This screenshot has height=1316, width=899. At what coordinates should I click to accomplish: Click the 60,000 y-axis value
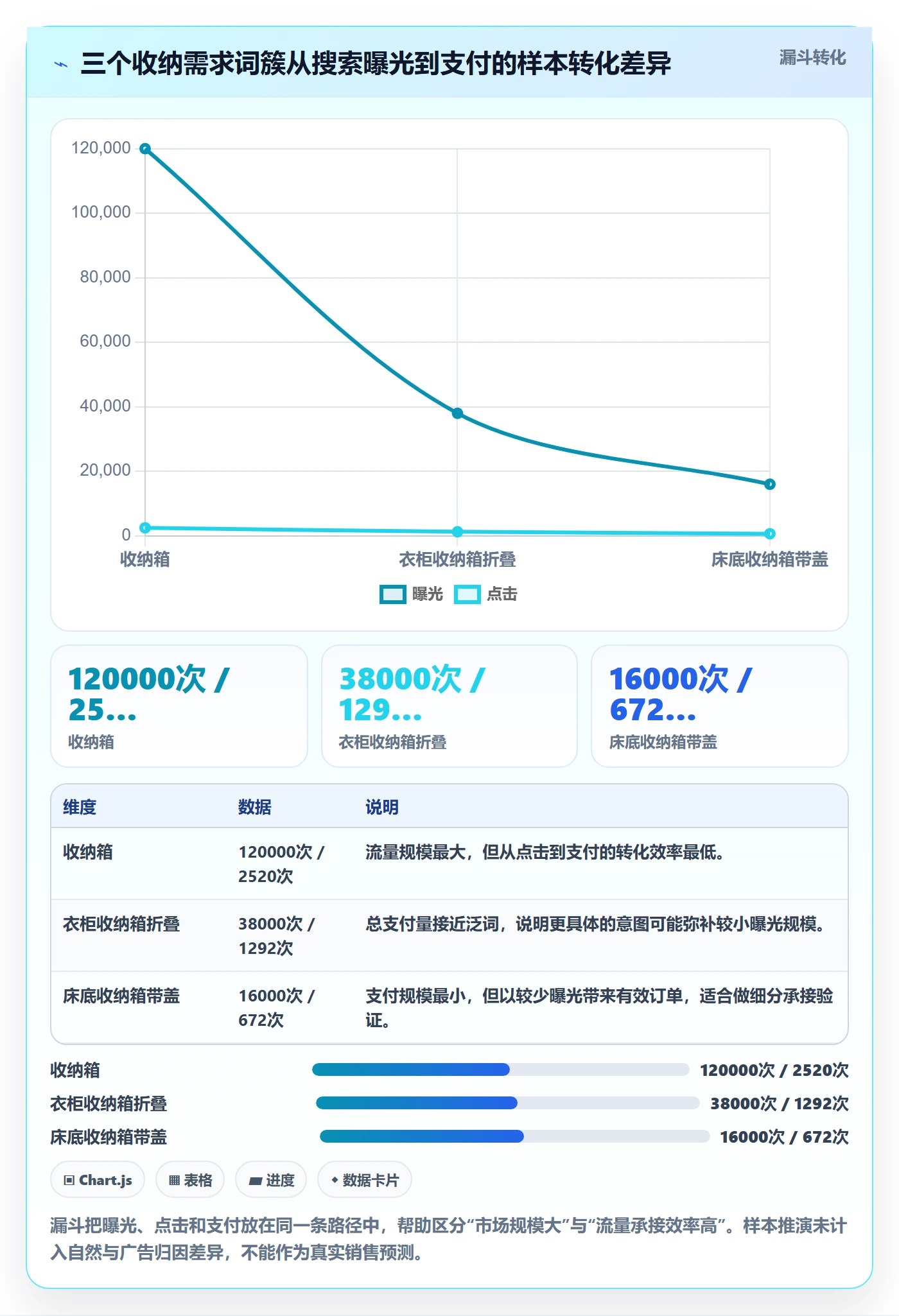105,342
